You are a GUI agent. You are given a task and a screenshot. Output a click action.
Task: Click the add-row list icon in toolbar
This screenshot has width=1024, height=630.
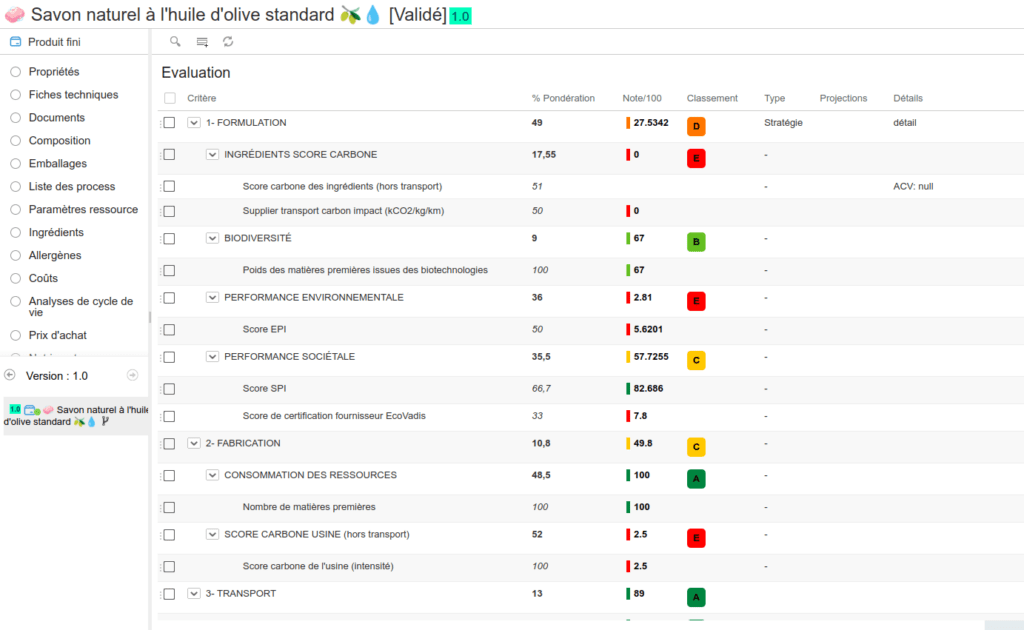coord(202,42)
